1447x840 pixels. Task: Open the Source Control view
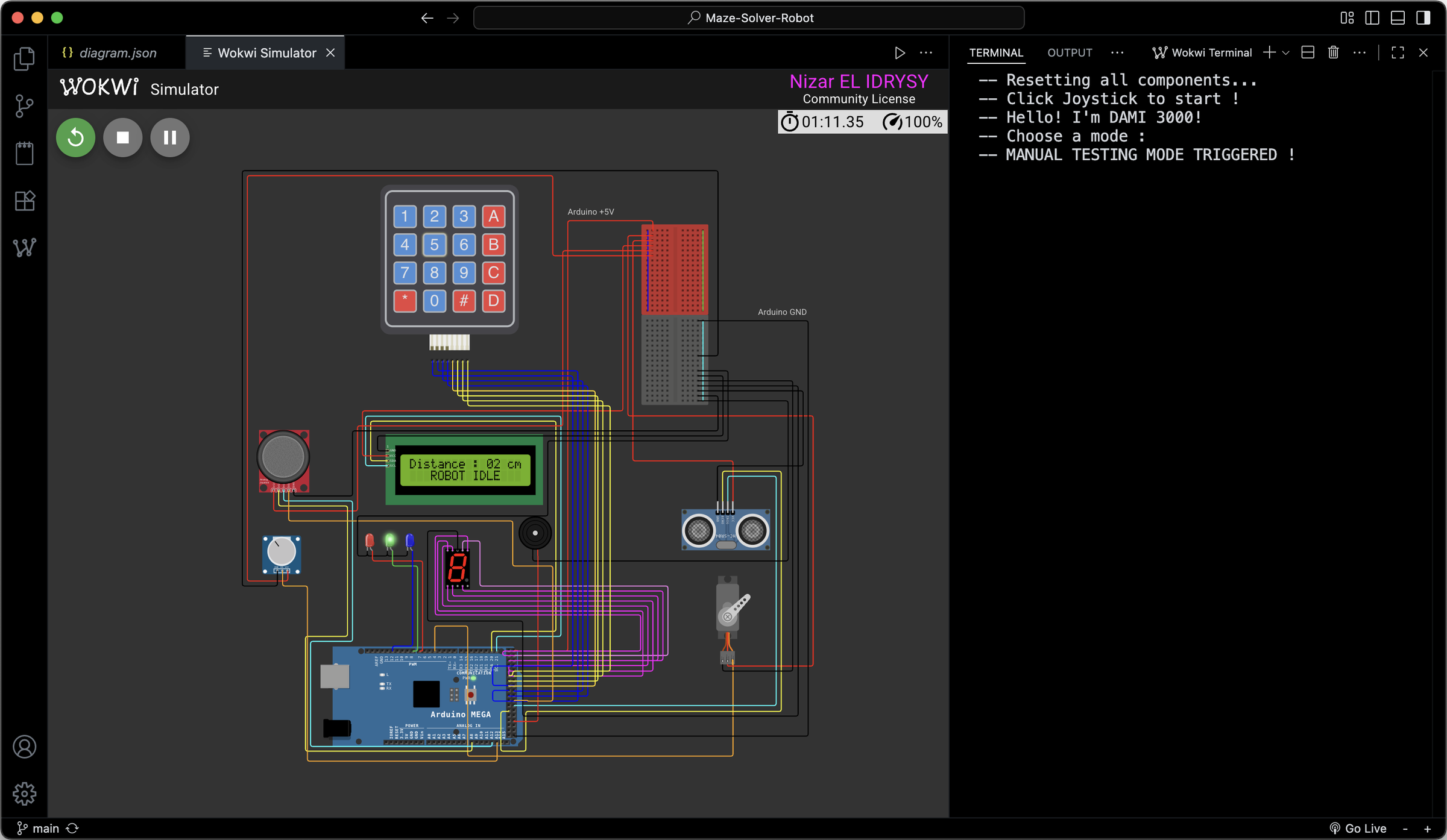coord(24,106)
